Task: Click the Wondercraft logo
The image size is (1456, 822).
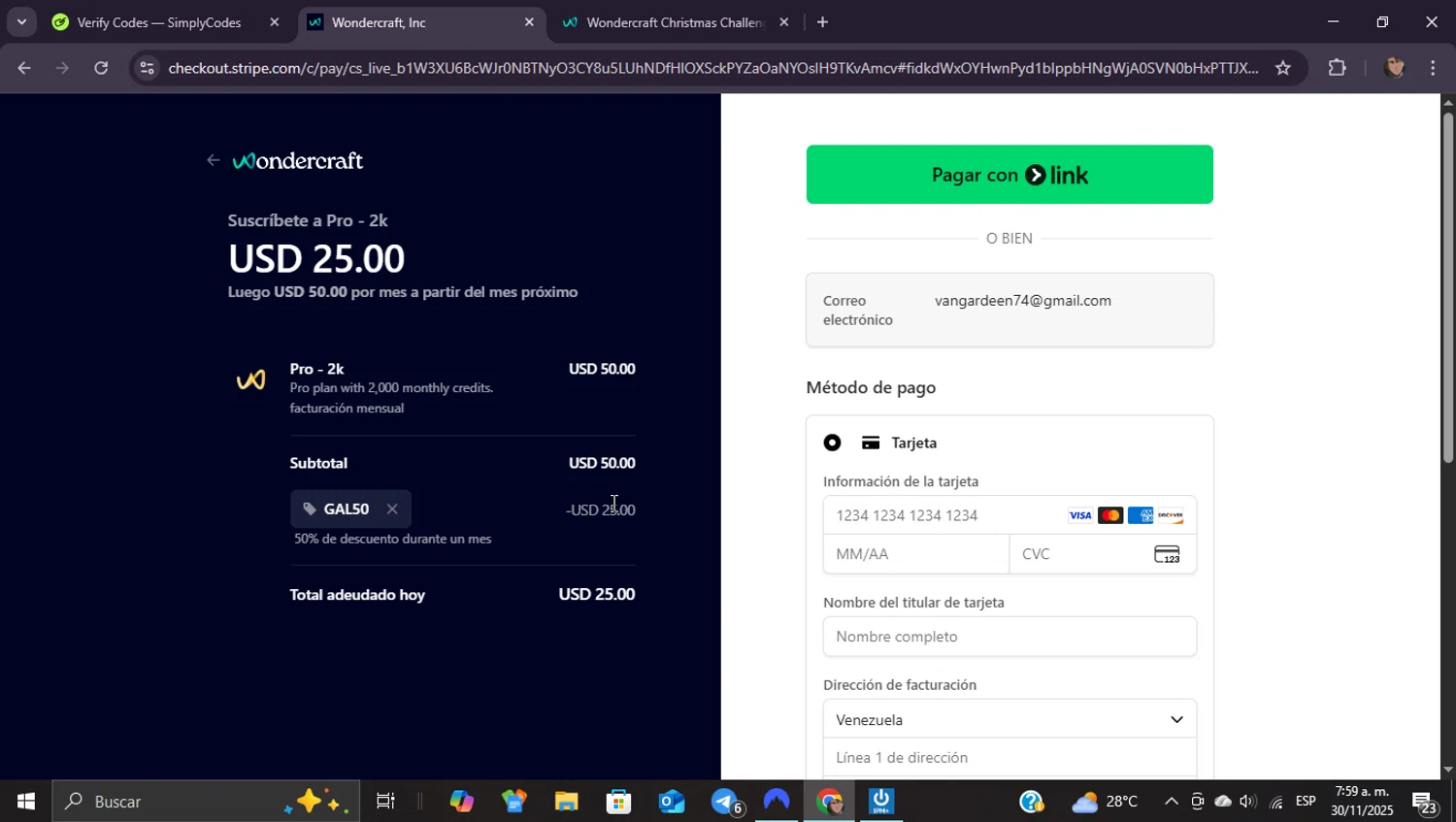Action: click(x=298, y=160)
